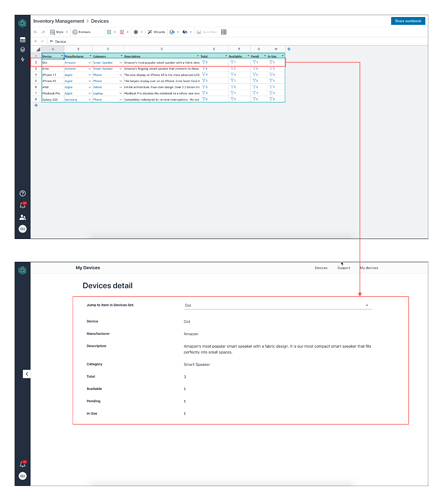Open the Style dropdown in toolbar

(x=59, y=32)
